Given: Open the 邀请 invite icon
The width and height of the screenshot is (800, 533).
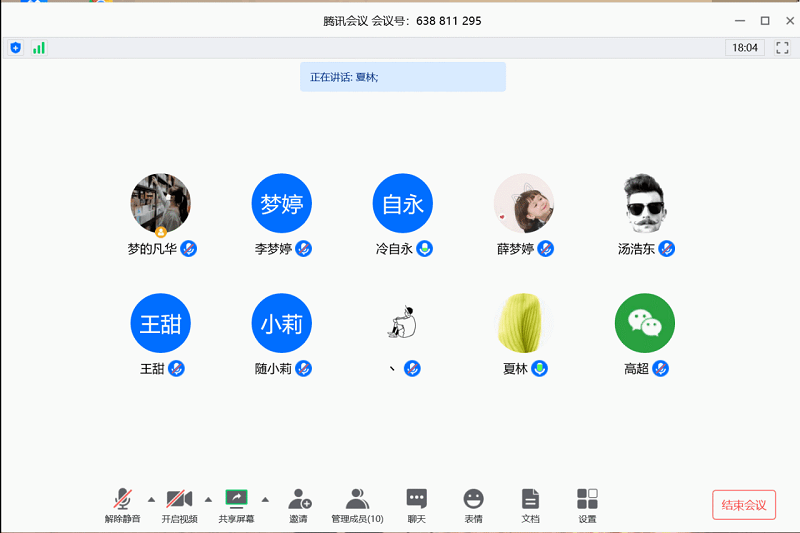Looking at the screenshot, I should 299,505.
